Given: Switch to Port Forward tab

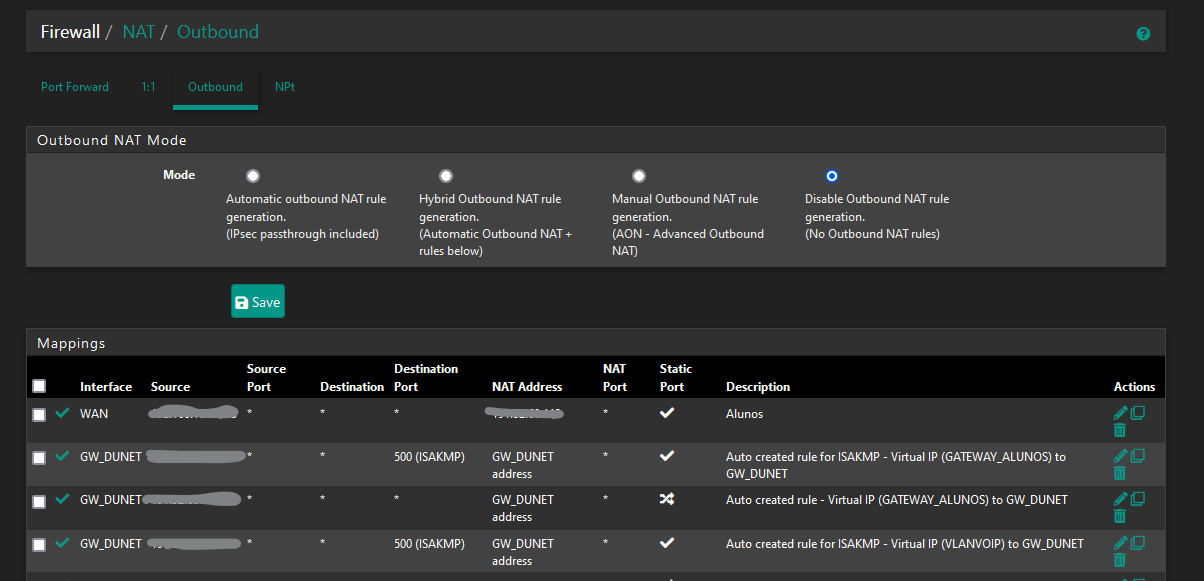Looking at the screenshot, I should point(75,87).
